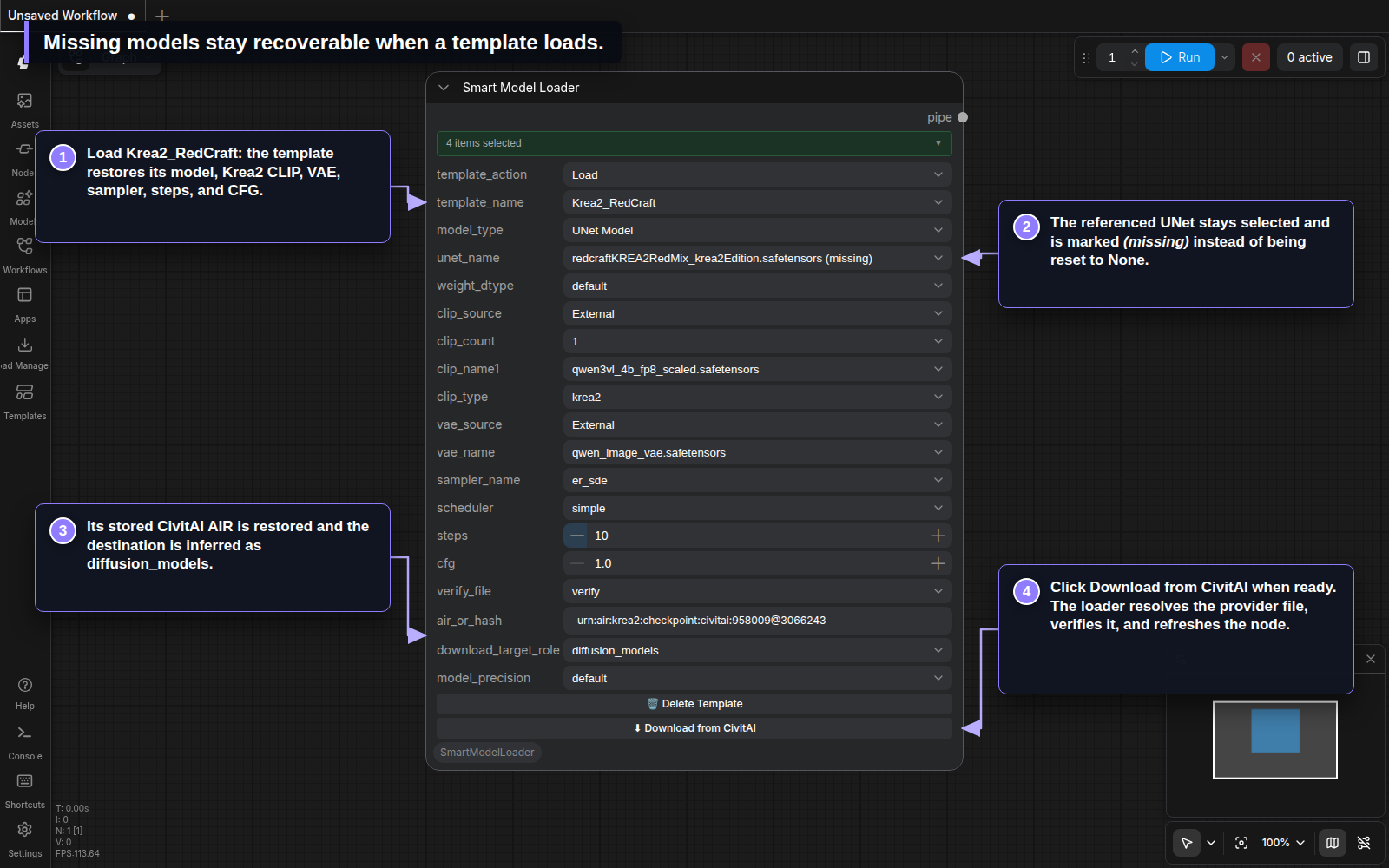Increase steps with the plus icon
This screenshot has width=1389, height=868.
pyautogui.click(x=938, y=536)
